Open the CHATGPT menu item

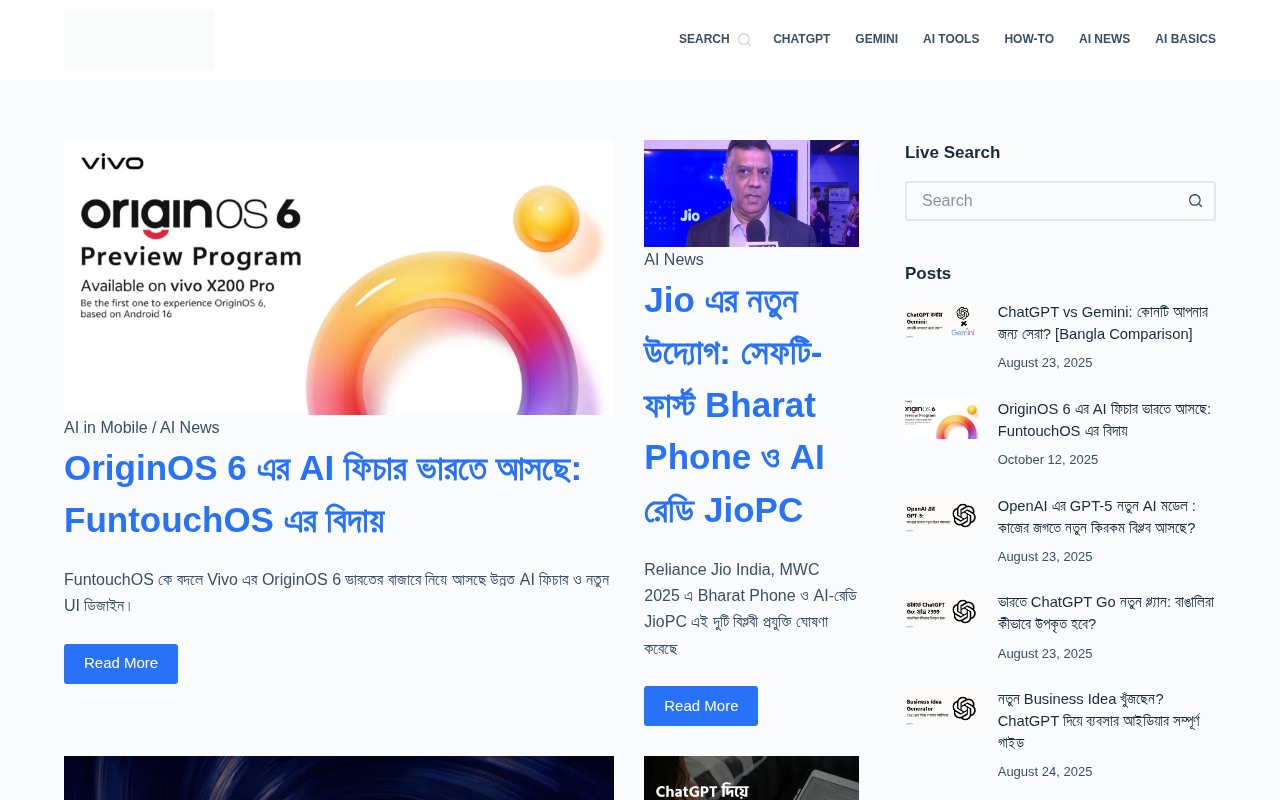(801, 40)
